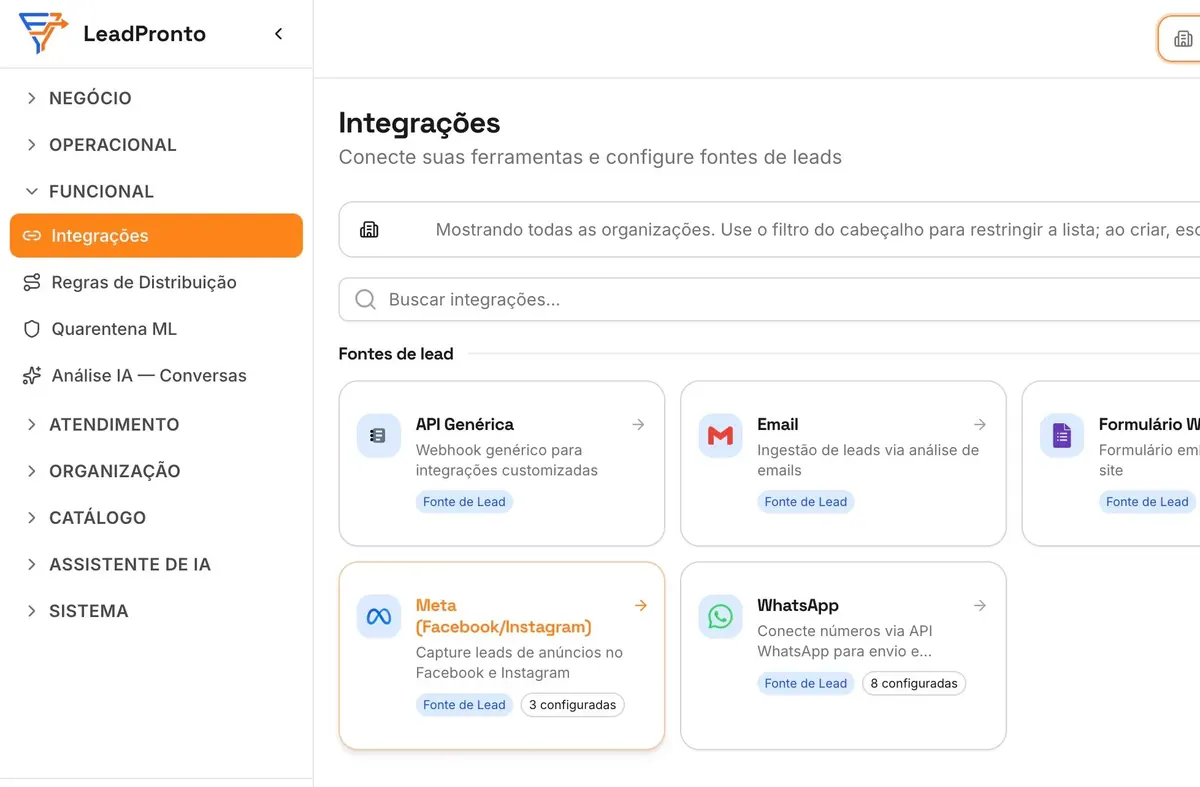Click the 8 configuradas badge on WhatsApp
Viewport: 1200px width, 787px height.
(914, 684)
